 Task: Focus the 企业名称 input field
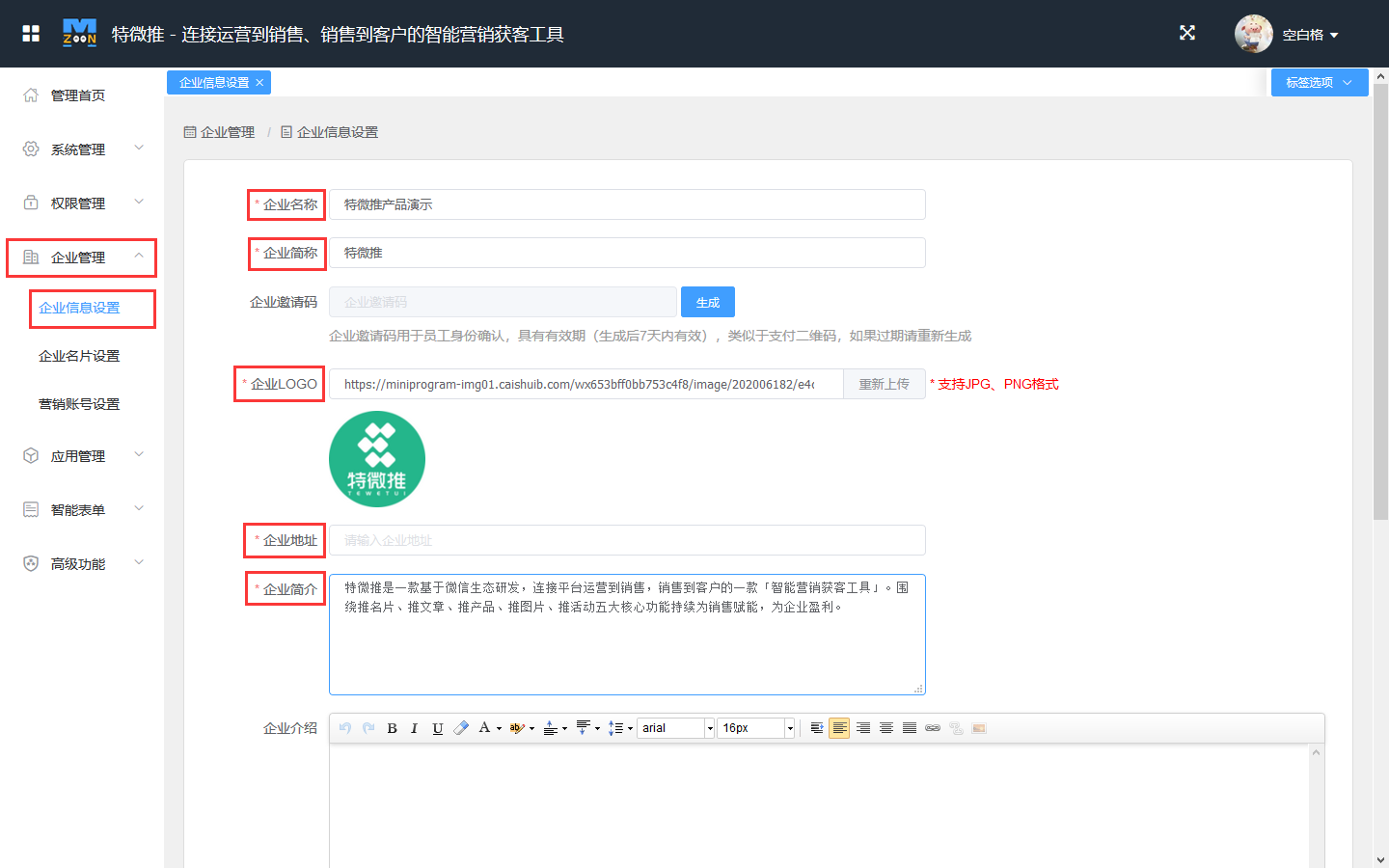coord(627,204)
